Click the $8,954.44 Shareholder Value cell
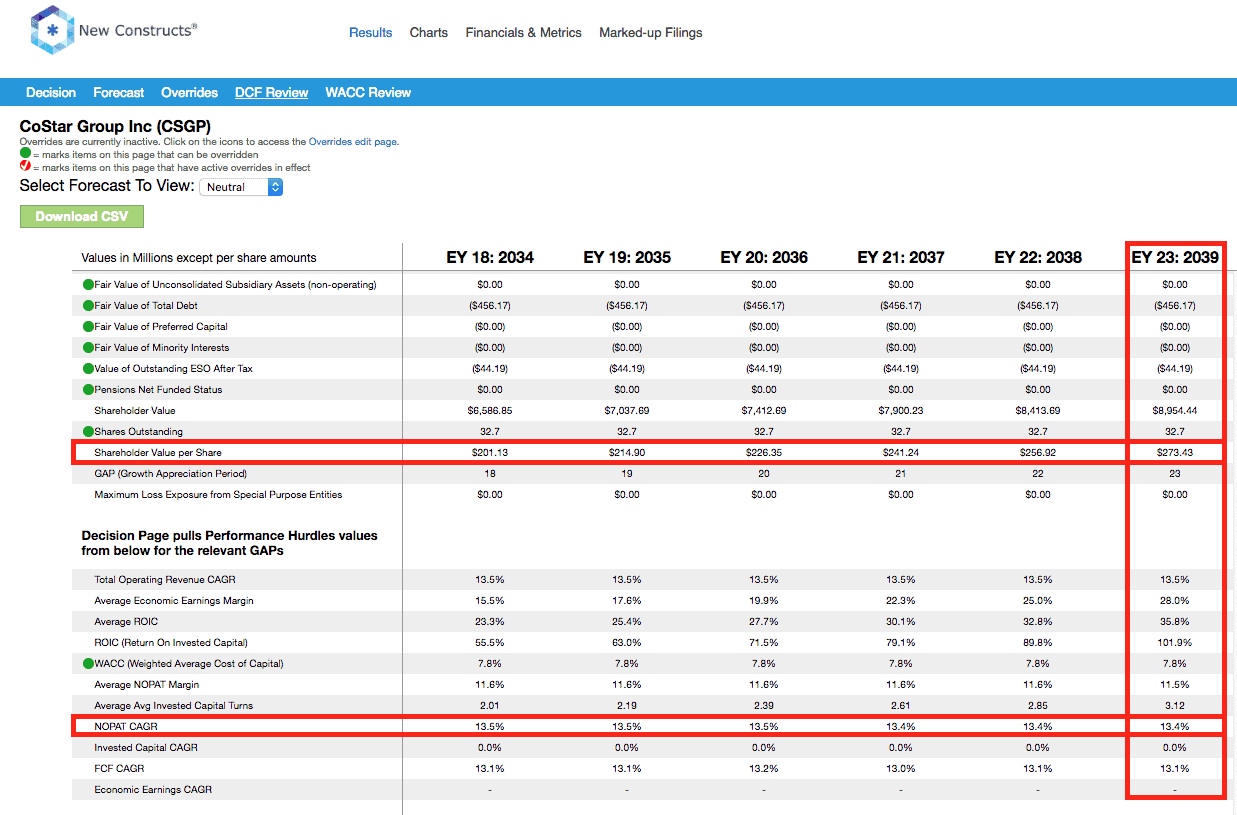 (1175, 411)
